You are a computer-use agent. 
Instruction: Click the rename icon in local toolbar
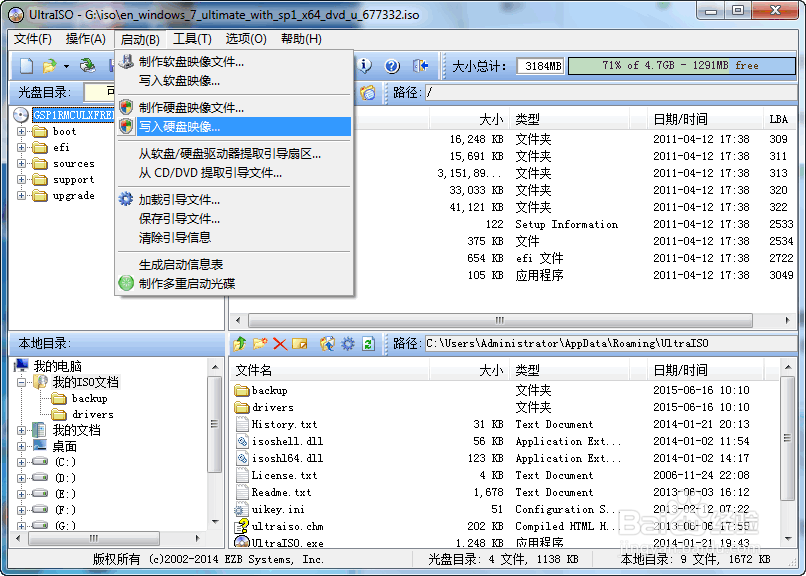[300, 343]
